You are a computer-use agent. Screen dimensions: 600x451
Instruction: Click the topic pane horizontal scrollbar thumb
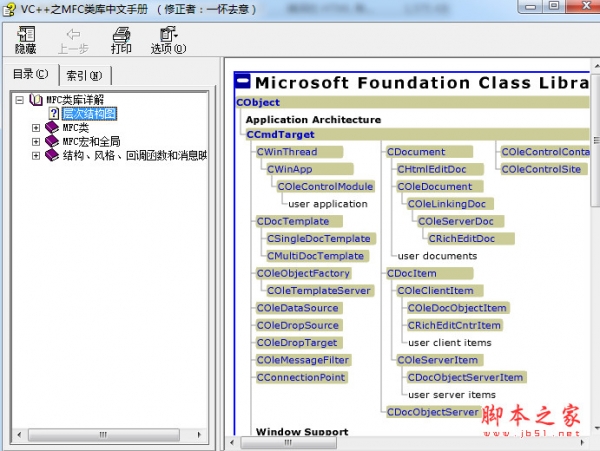coord(289,443)
